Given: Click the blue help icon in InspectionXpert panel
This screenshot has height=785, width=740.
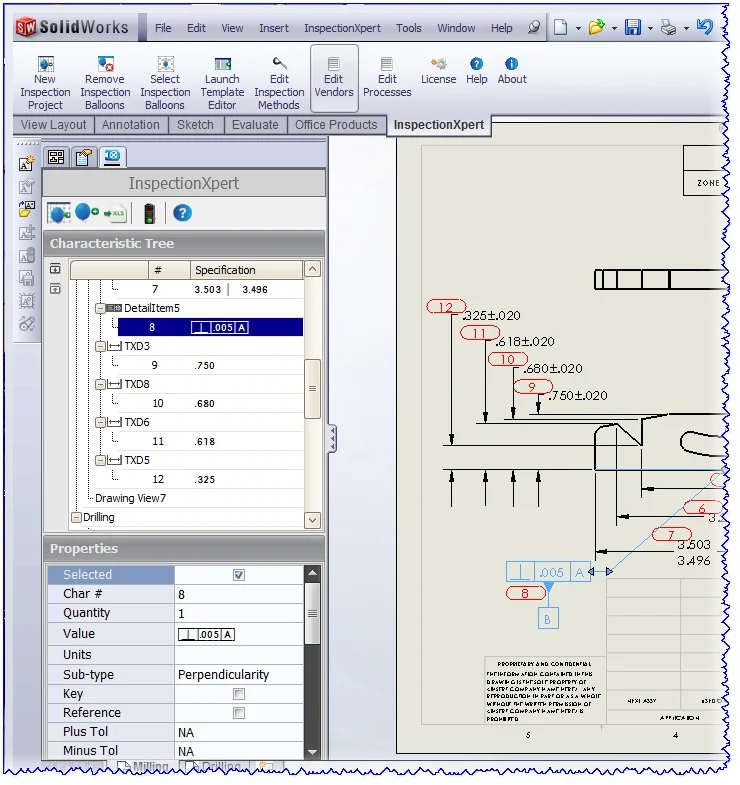Looking at the screenshot, I should tap(182, 213).
